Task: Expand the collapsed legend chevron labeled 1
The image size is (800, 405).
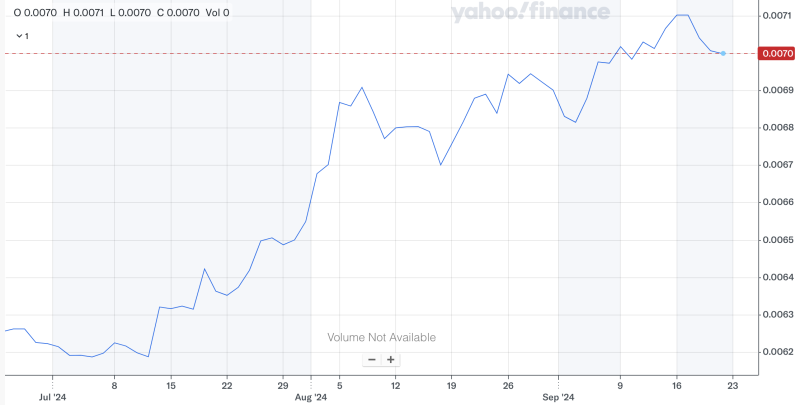Action: (20, 35)
